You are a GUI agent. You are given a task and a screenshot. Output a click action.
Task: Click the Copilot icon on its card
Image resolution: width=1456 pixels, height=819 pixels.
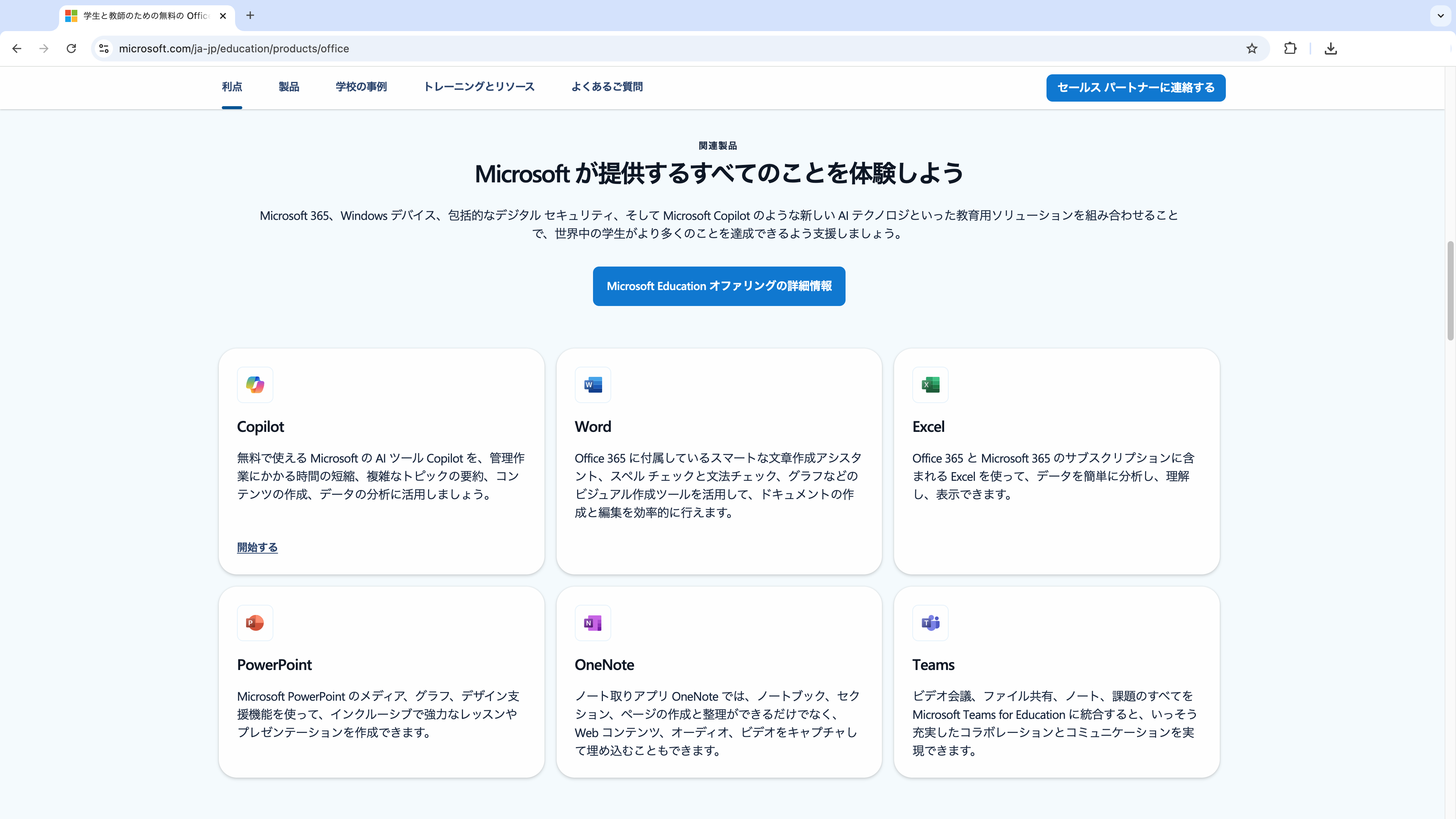pos(255,385)
